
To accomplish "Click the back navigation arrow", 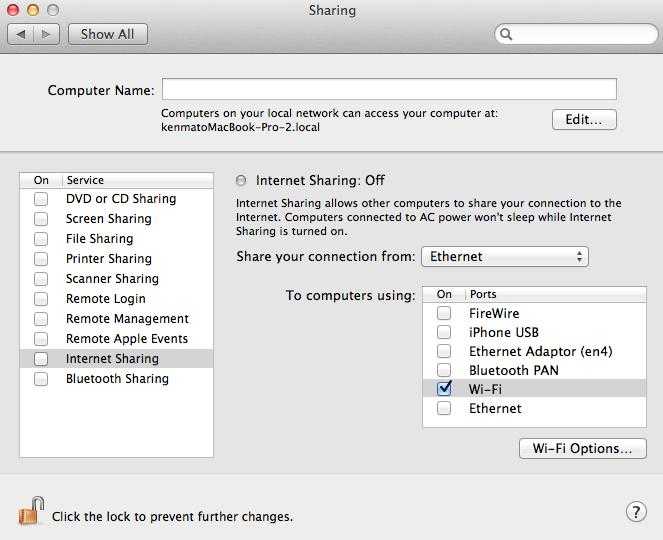I will point(21,34).
